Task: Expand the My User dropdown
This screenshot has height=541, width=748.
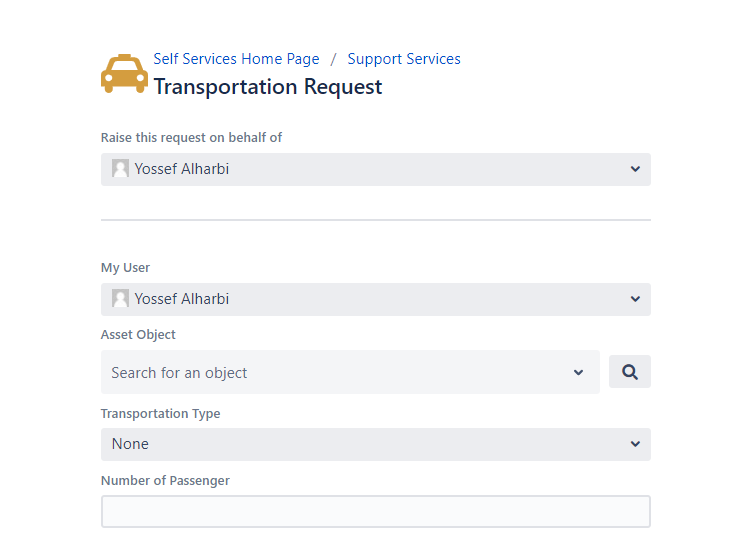Action: (x=375, y=300)
